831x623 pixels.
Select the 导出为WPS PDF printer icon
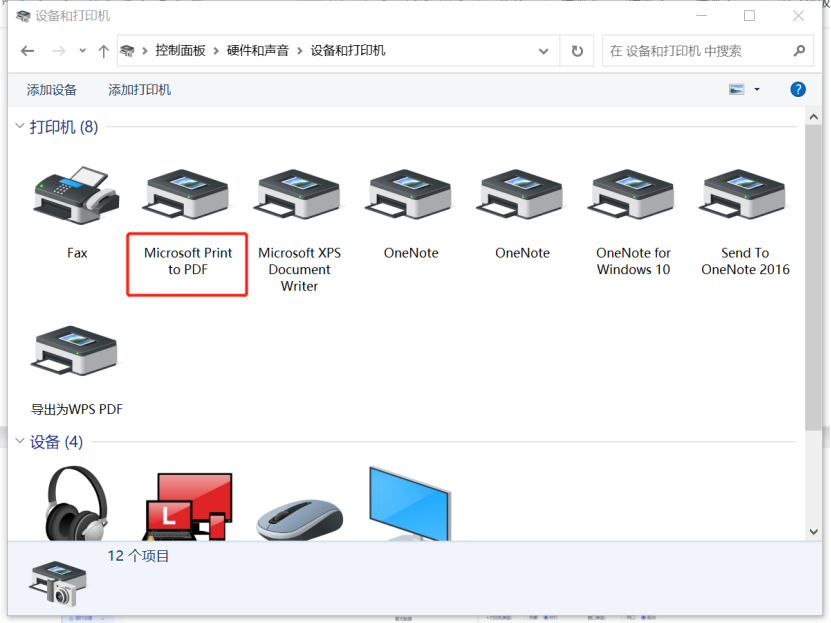(x=76, y=351)
